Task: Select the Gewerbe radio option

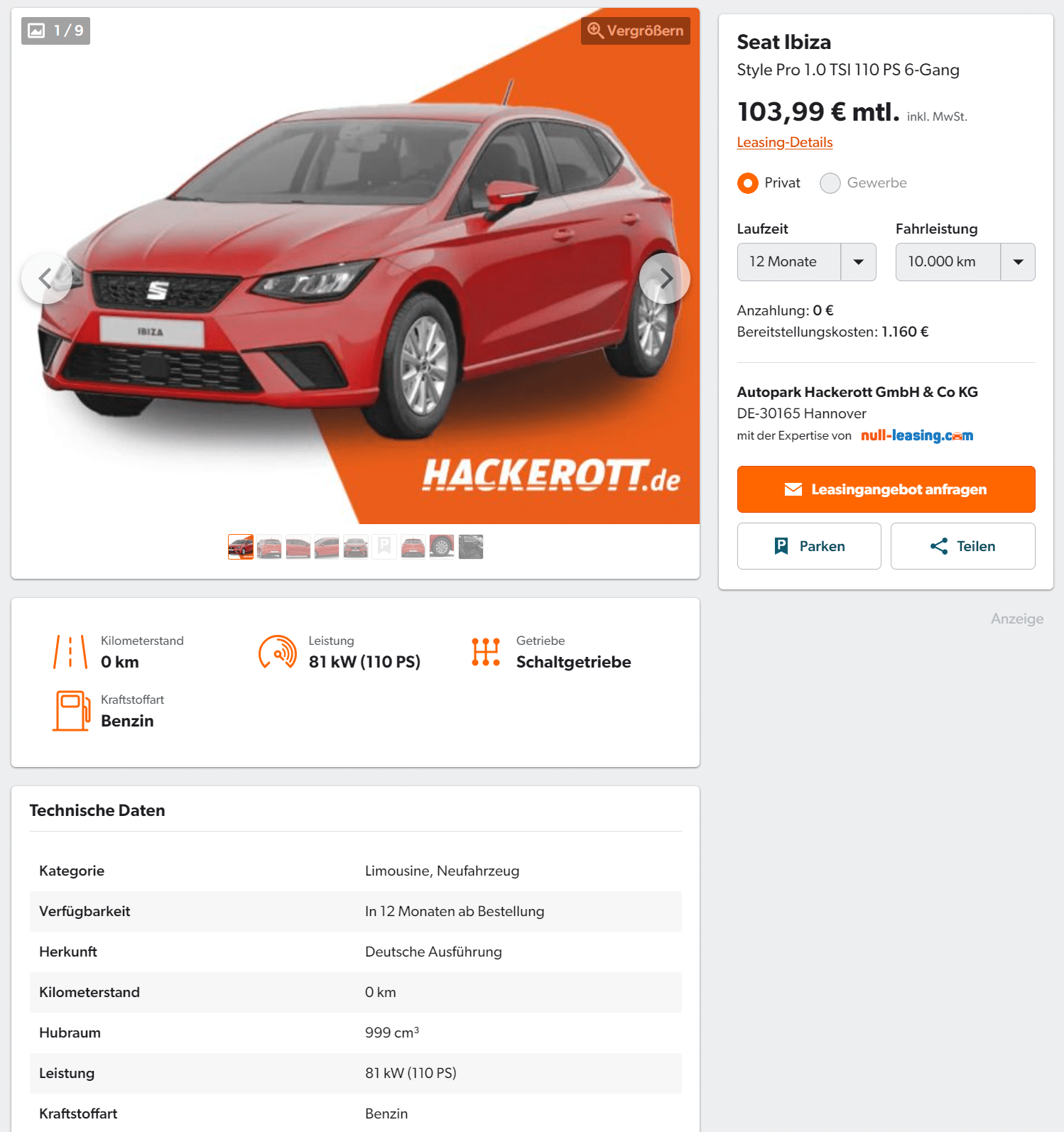Action: [830, 183]
